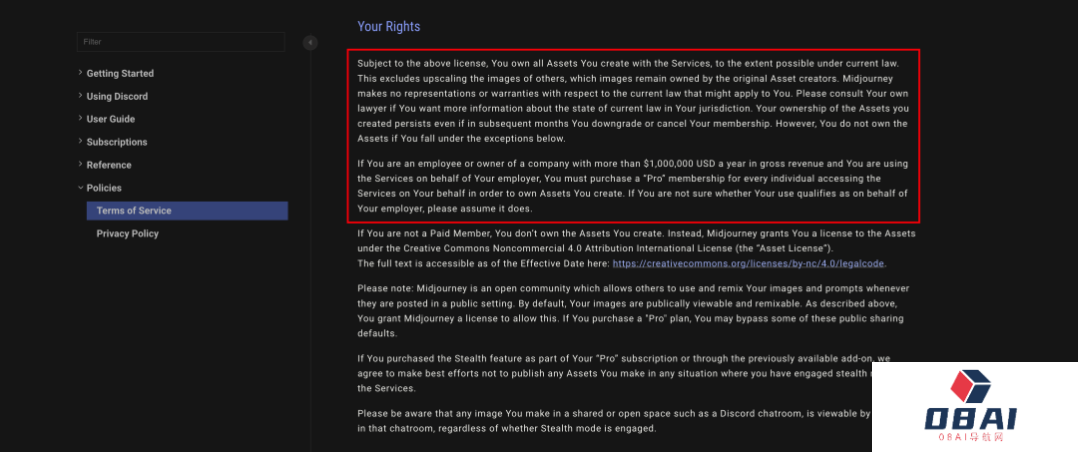Viewport: 1078px width, 452px height.
Task: Open the User Guide section
Action: [111, 120]
